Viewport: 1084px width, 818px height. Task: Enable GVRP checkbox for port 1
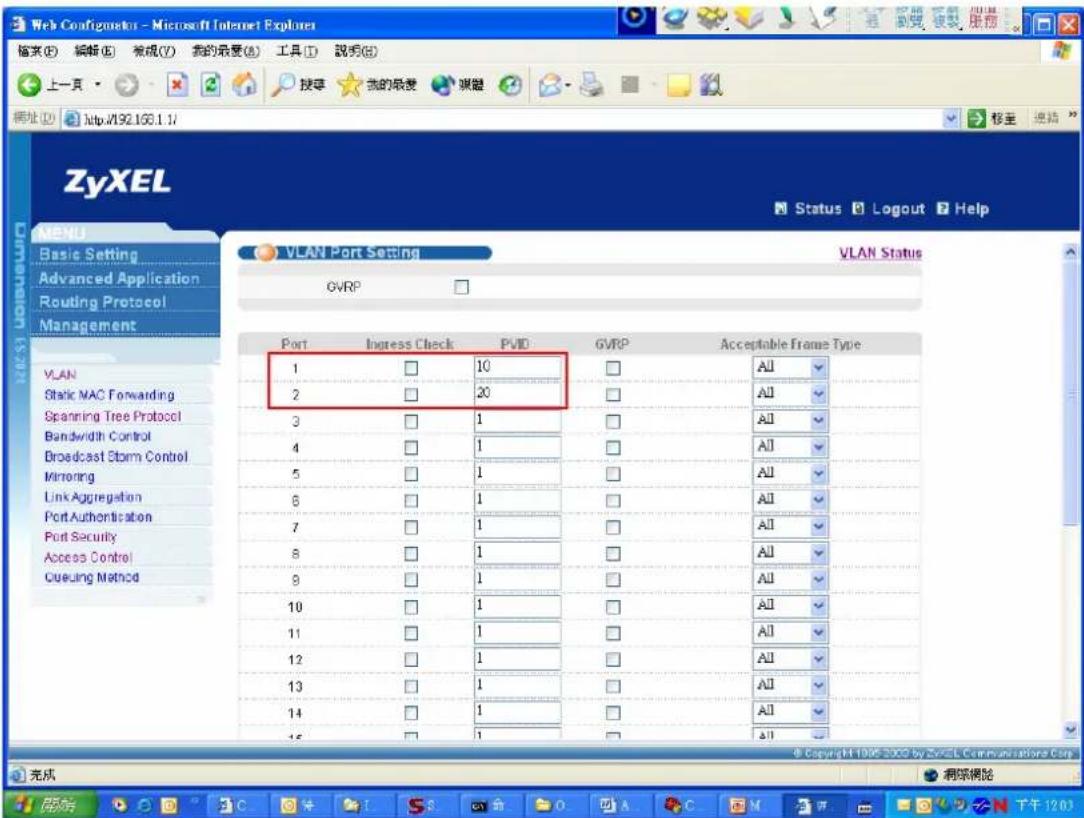[x=613, y=368]
